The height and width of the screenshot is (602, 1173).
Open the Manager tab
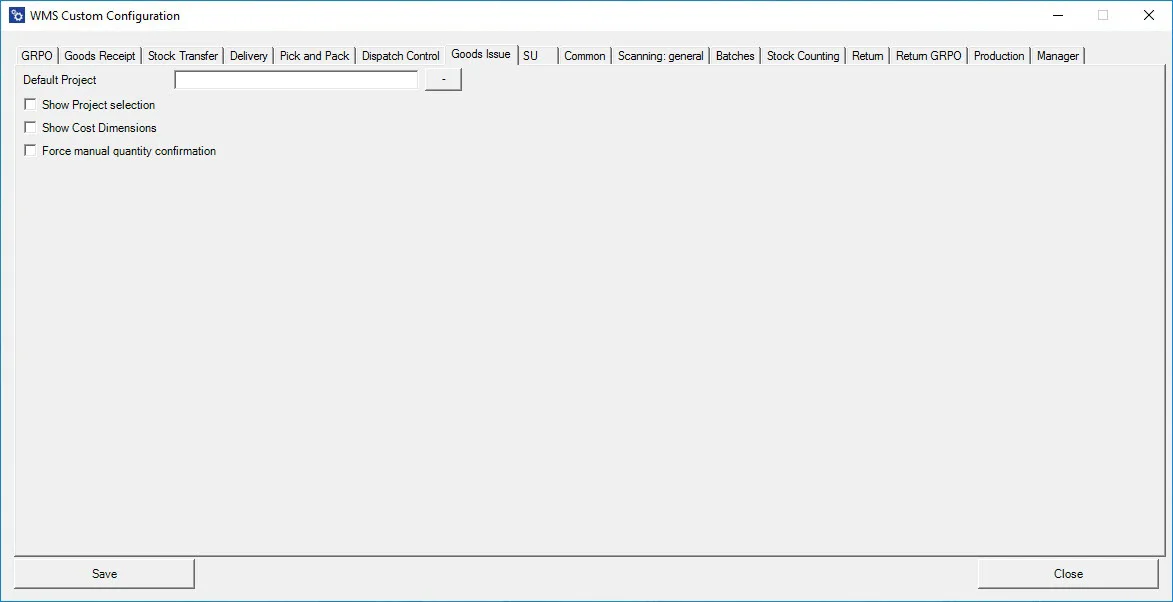coord(1058,56)
